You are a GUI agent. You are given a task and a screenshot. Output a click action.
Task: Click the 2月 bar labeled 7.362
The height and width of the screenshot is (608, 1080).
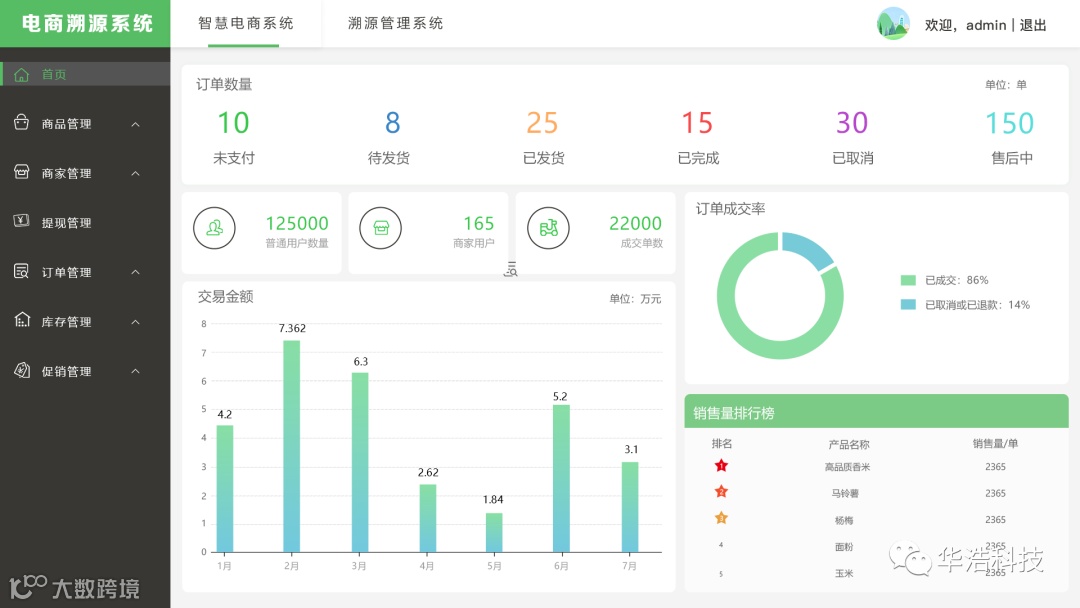tap(291, 446)
